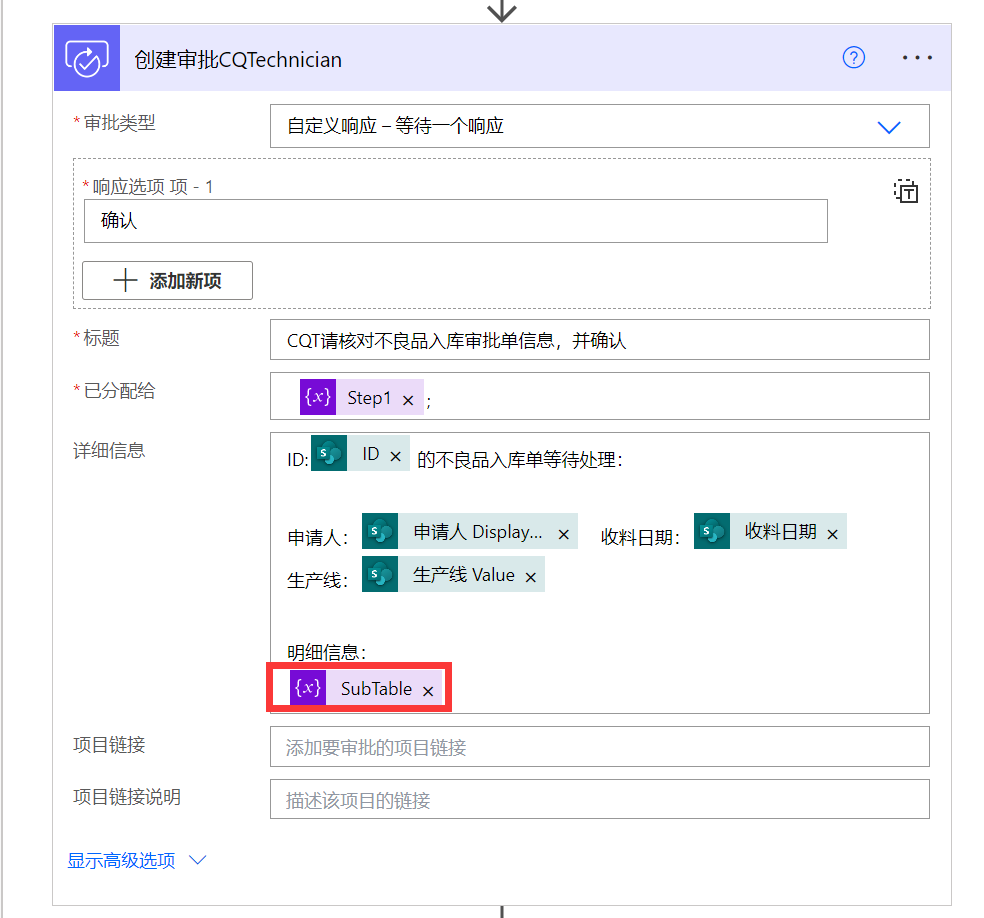Select the 生产线 Value token label

(x=464, y=575)
